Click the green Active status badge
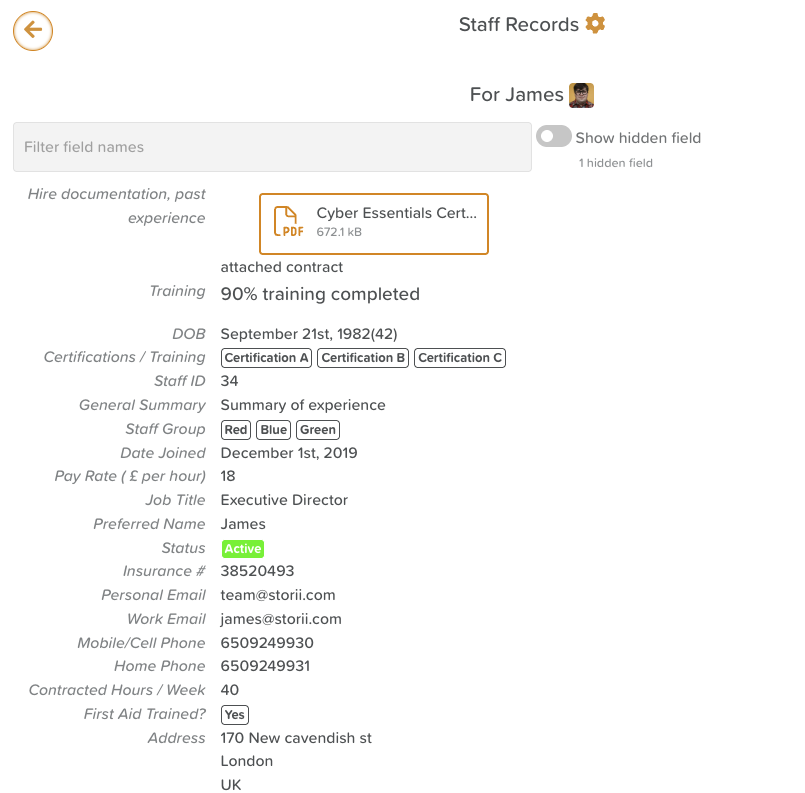 click(243, 549)
